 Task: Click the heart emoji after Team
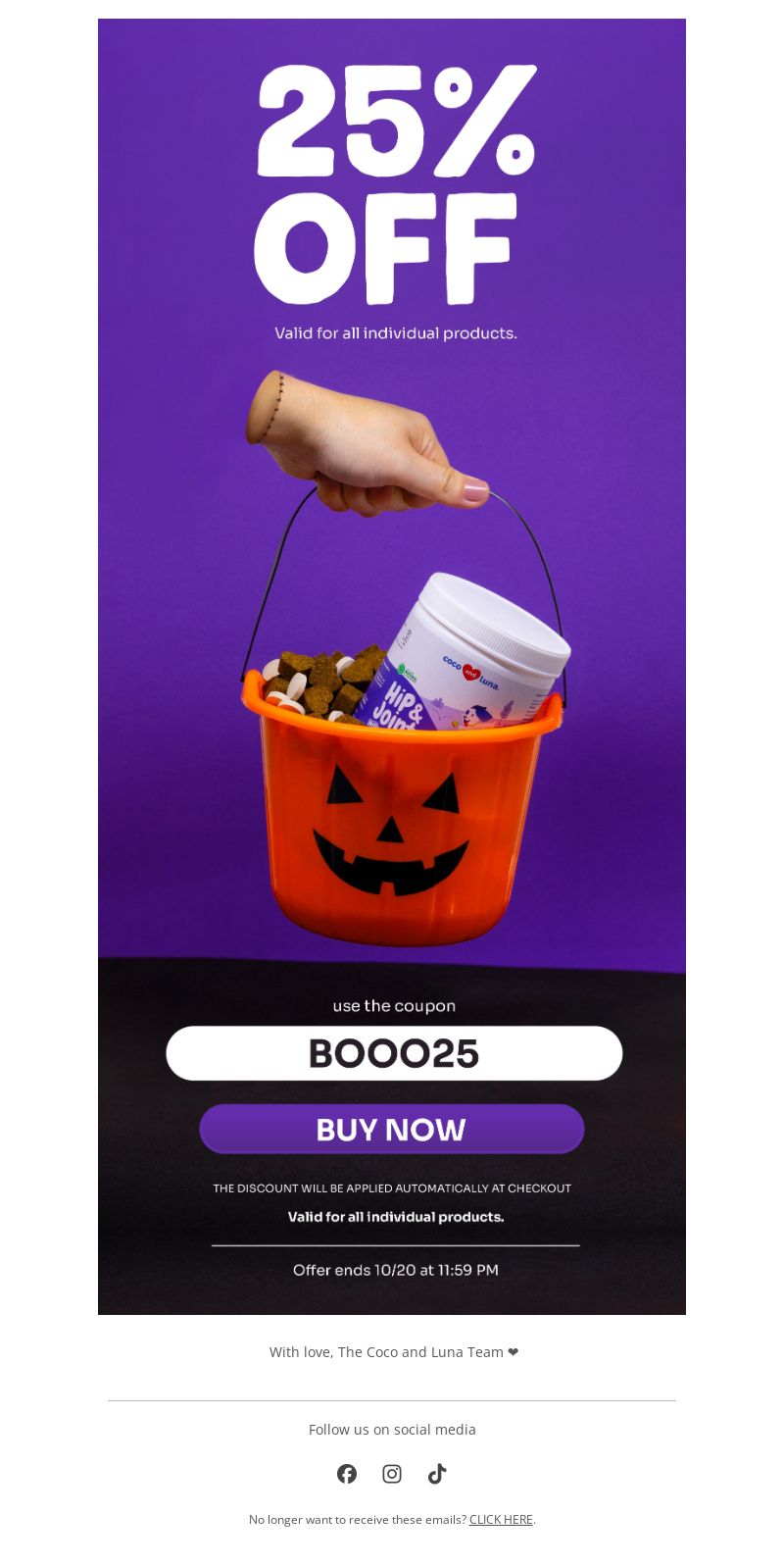(x=514, y=1352)
